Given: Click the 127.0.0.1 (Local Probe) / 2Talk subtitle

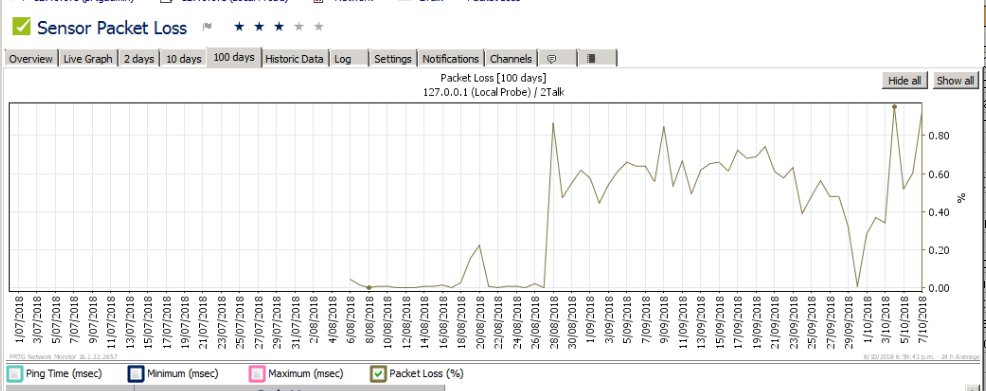Looking at the screenshot, I should [x=493, y=92].
